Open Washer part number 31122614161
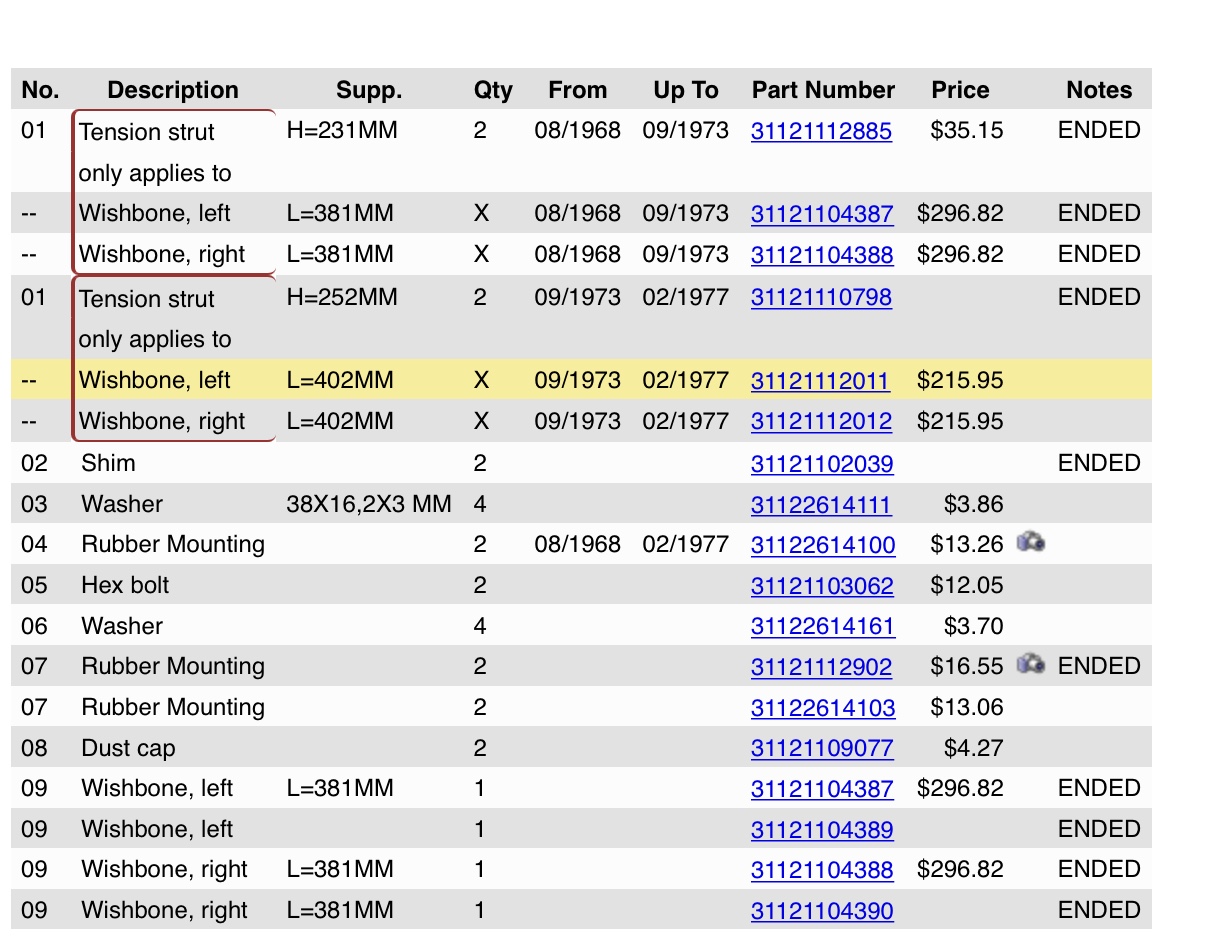The height and width of the screenshot is (944, 1227). 823,627
